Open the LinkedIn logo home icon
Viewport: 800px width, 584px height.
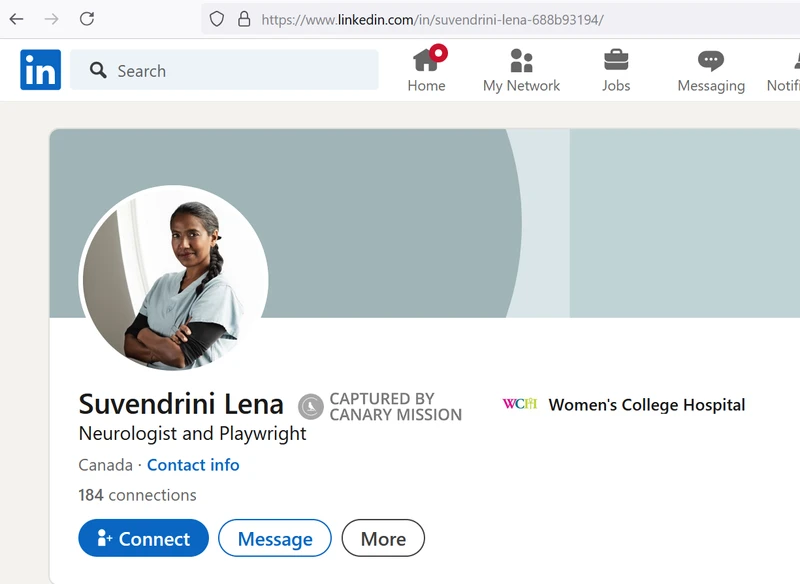click(x=40, y=70)
